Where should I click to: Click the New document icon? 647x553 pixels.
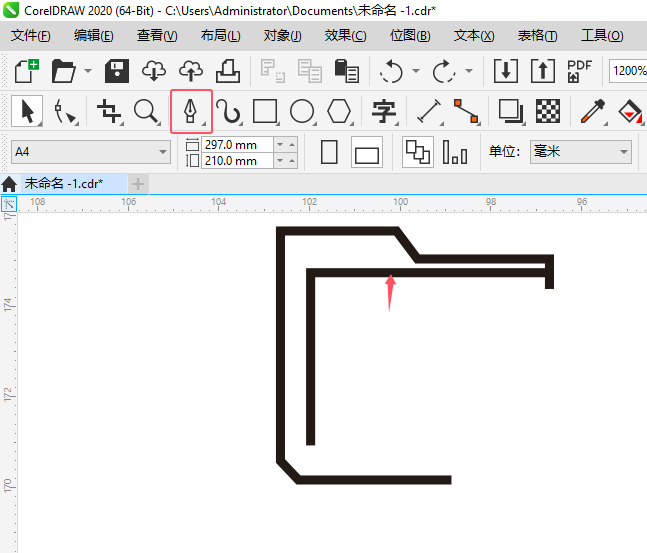tap(26, 71)
